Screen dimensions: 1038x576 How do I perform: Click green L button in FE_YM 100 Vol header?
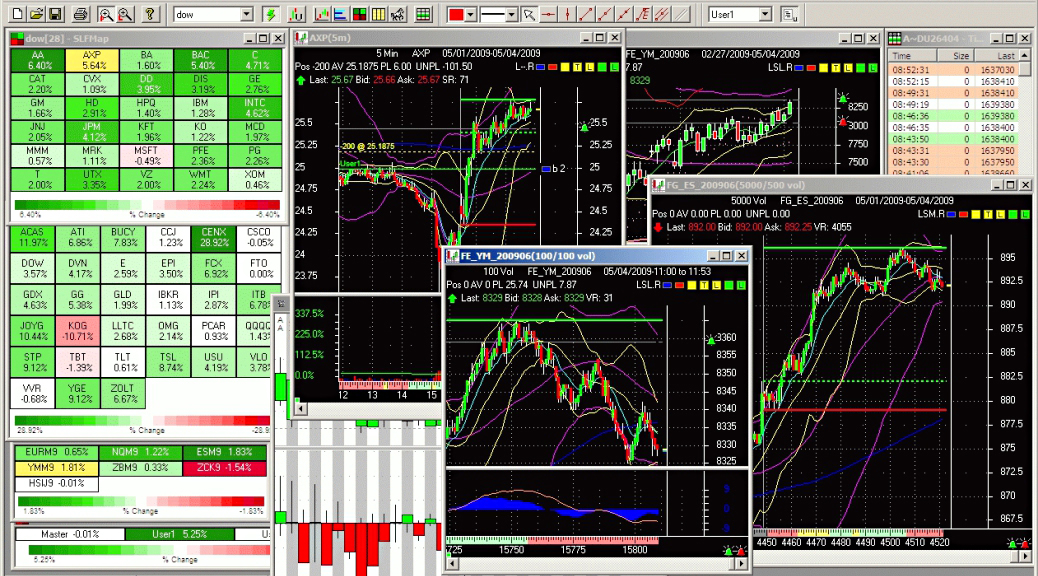coord(741,285)
